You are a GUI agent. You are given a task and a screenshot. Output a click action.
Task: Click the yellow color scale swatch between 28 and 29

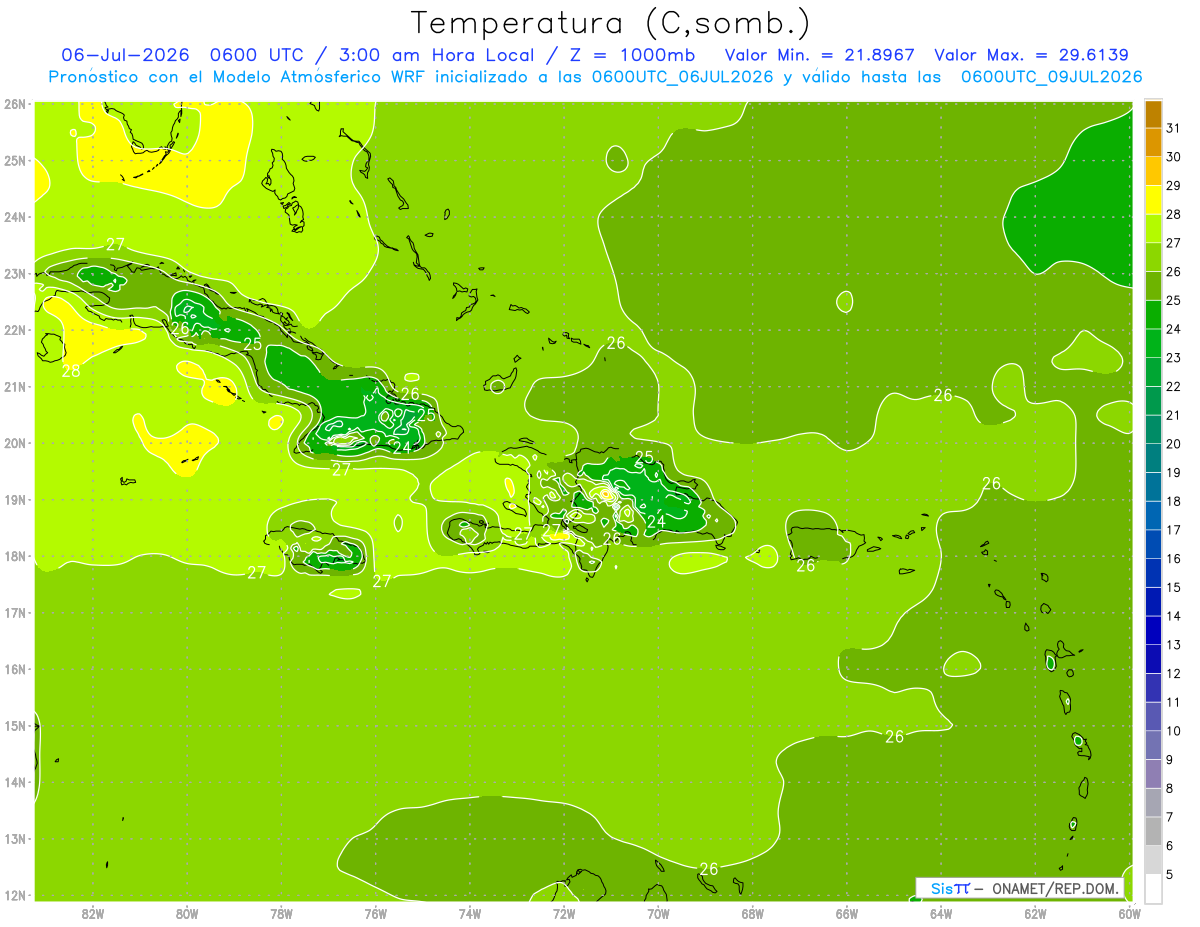click(1154, 200)
